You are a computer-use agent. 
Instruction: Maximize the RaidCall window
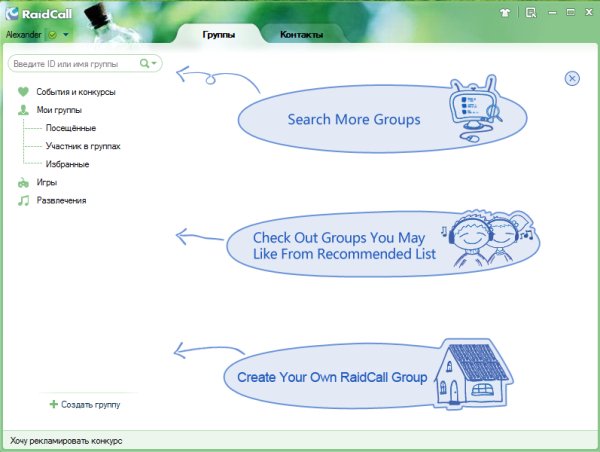coord(571,13)
